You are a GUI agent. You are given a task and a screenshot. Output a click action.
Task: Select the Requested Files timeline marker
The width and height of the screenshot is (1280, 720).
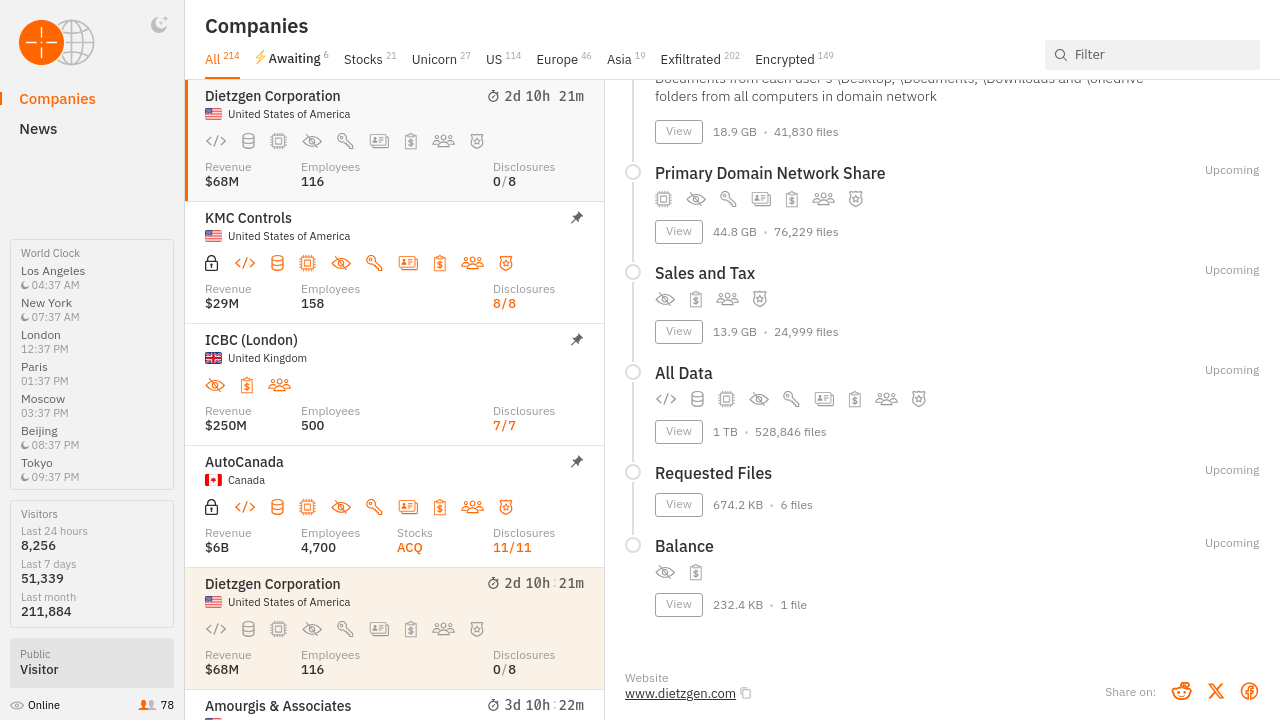click(x=633, y=472)
